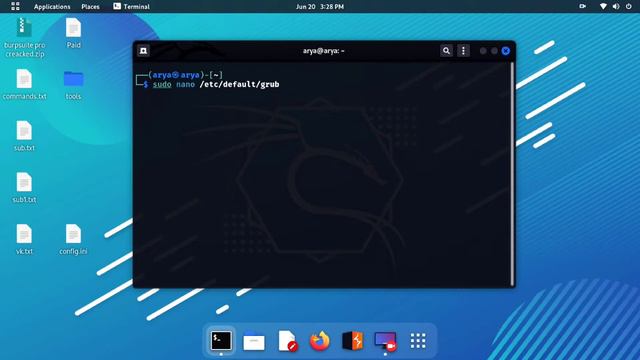Minimize the terminal window

point(483,51)
